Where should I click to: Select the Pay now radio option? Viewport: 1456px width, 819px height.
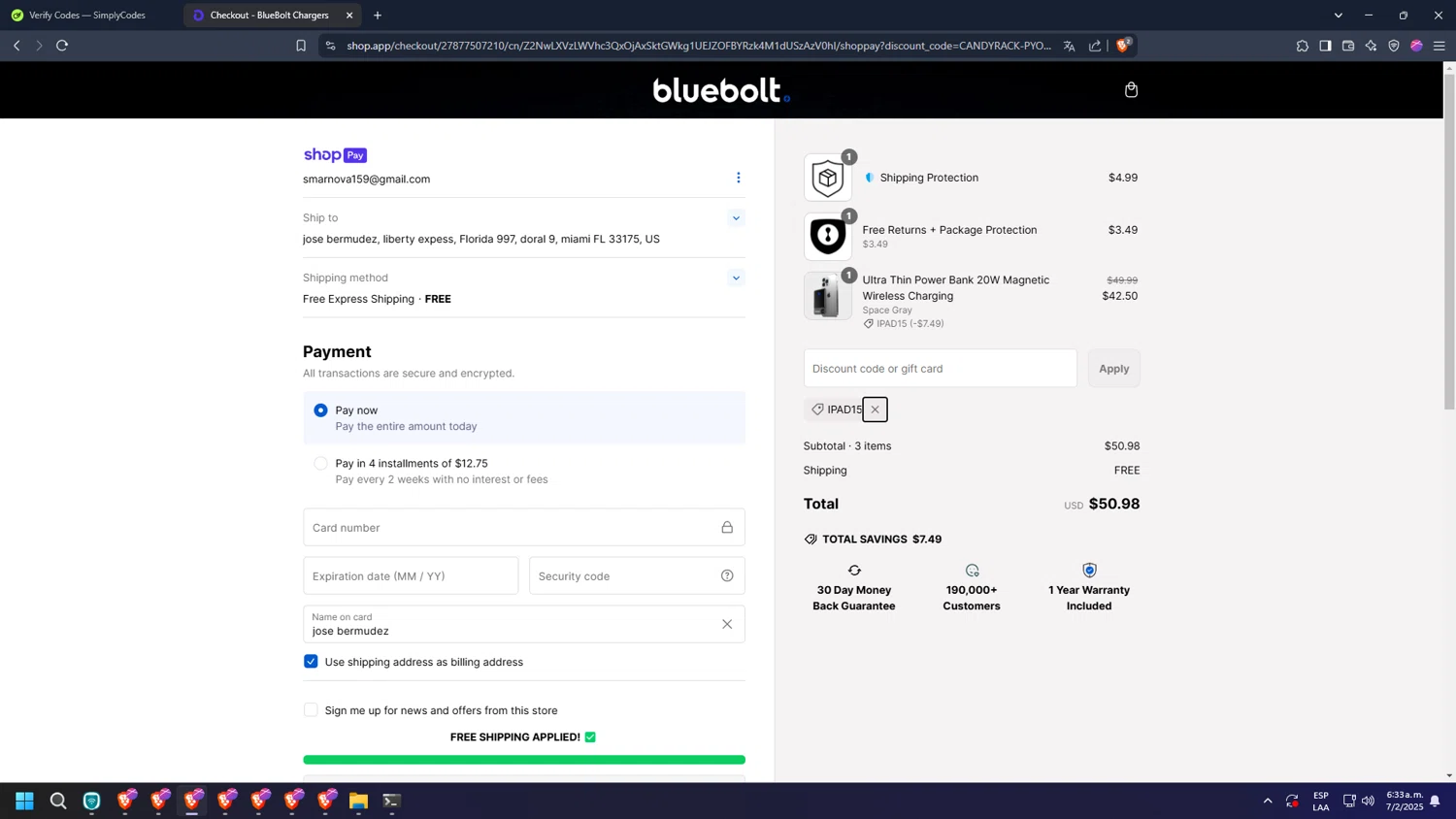[320, 410]
